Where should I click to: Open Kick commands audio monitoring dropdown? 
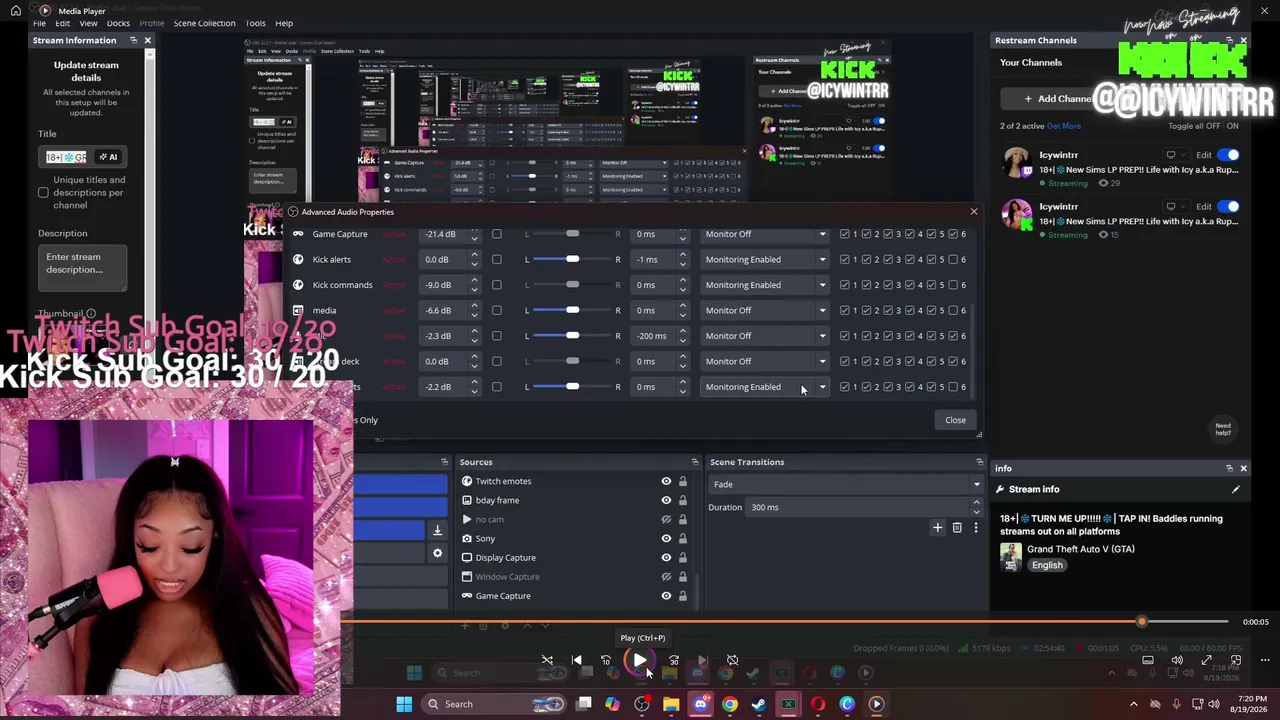[x=765, y=285]
